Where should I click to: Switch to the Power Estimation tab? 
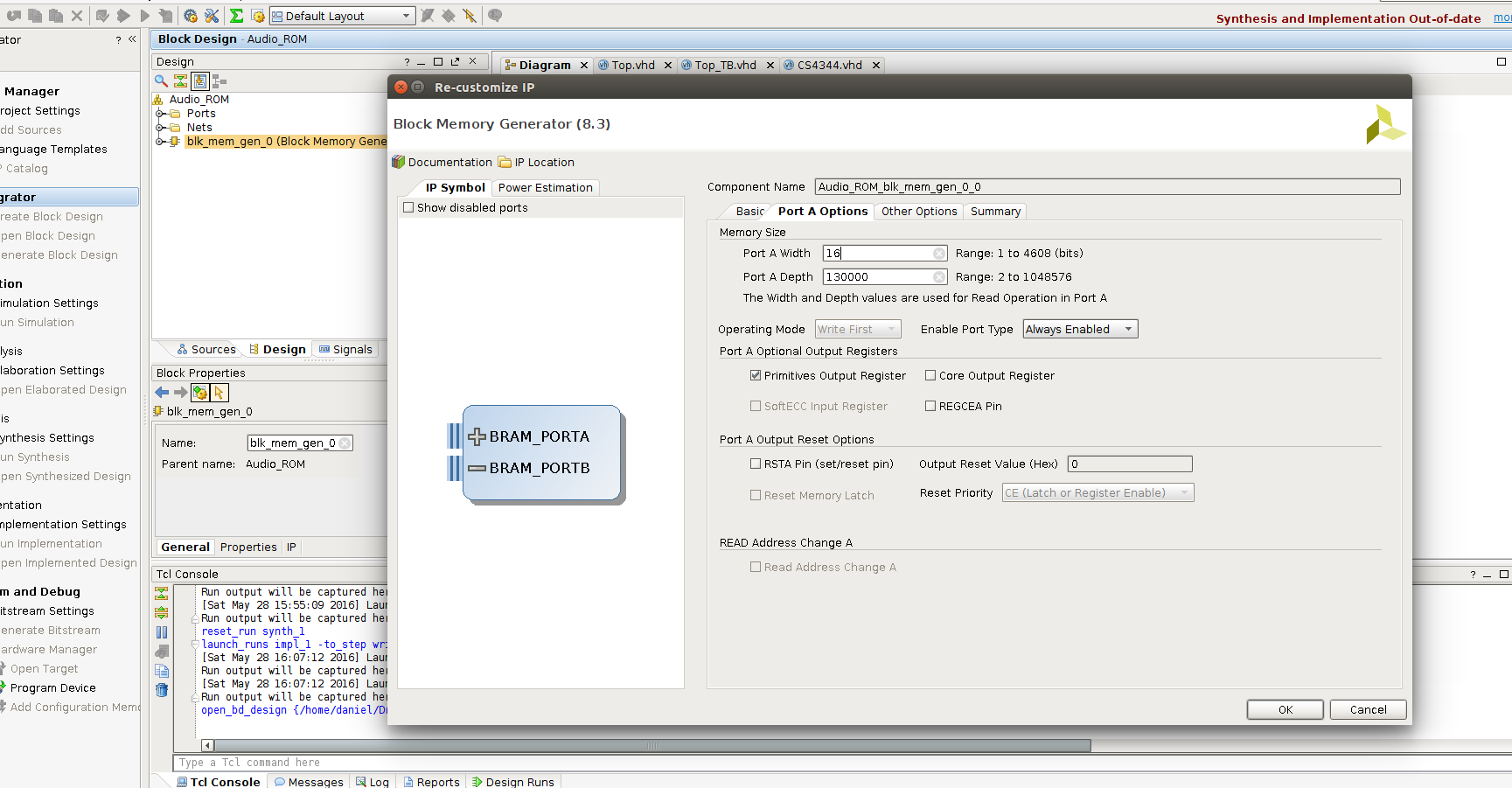click(545, 188)
